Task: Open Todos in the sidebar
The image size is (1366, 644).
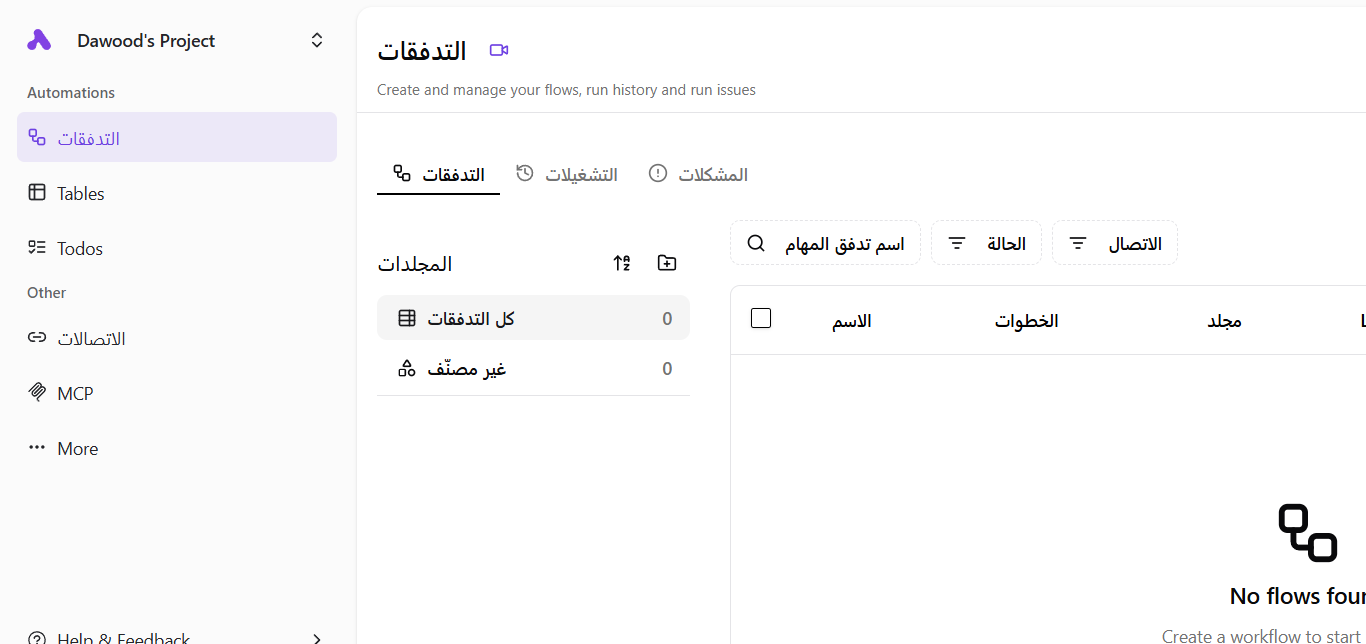Action: [80, 248]
